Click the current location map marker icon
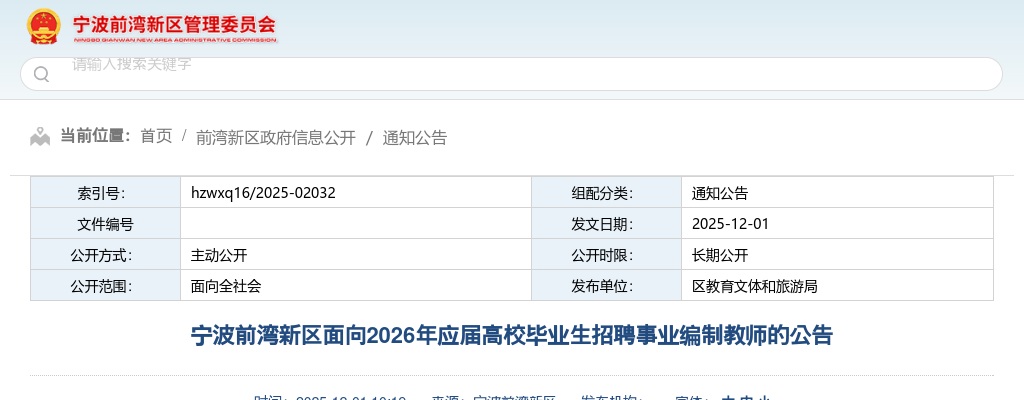 pyautogui.click(x=40, y=137)
